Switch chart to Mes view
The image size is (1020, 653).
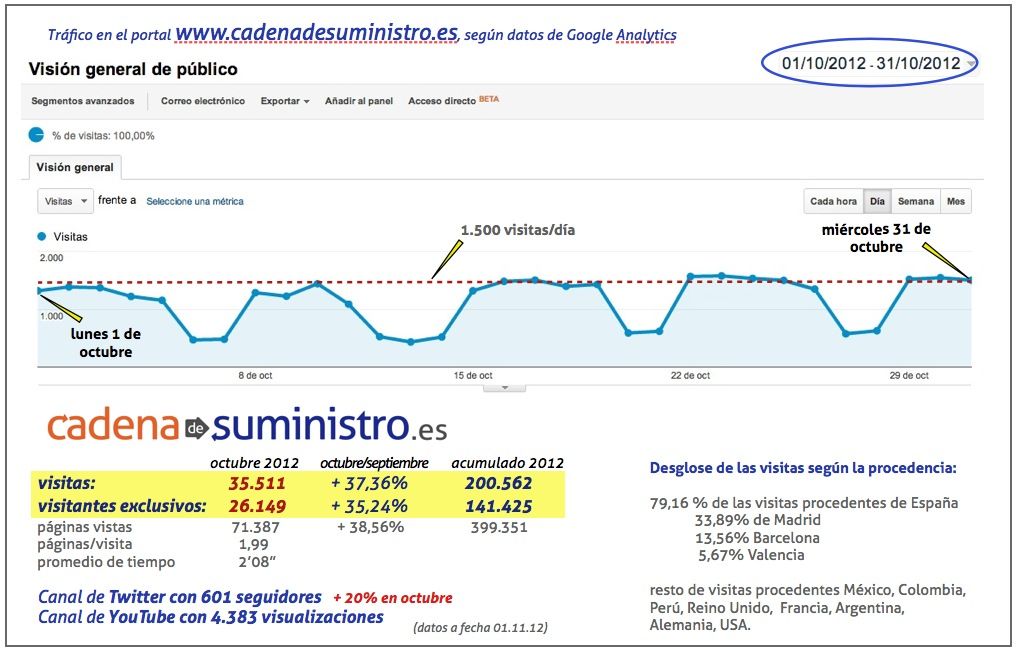pos(956,202)
